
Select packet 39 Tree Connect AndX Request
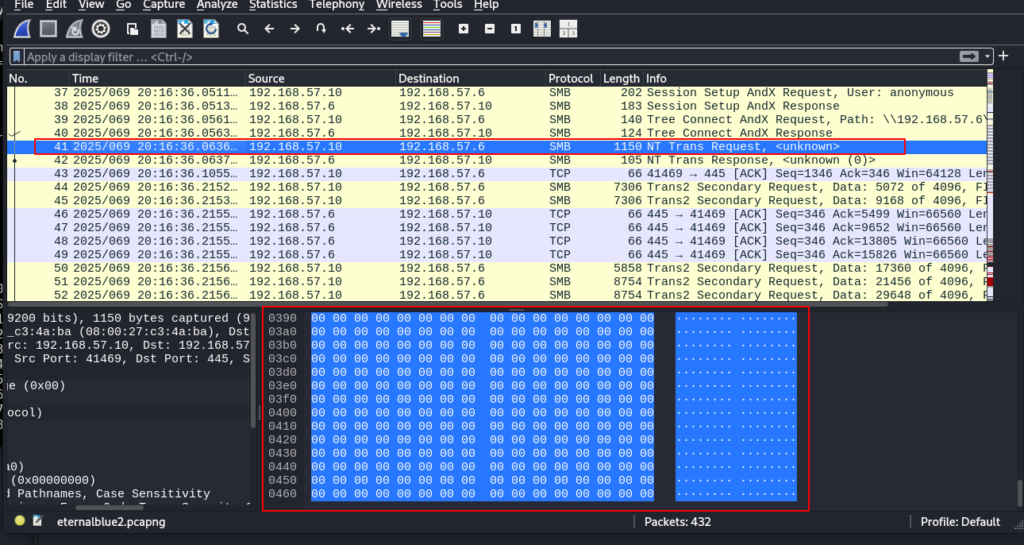497,119
